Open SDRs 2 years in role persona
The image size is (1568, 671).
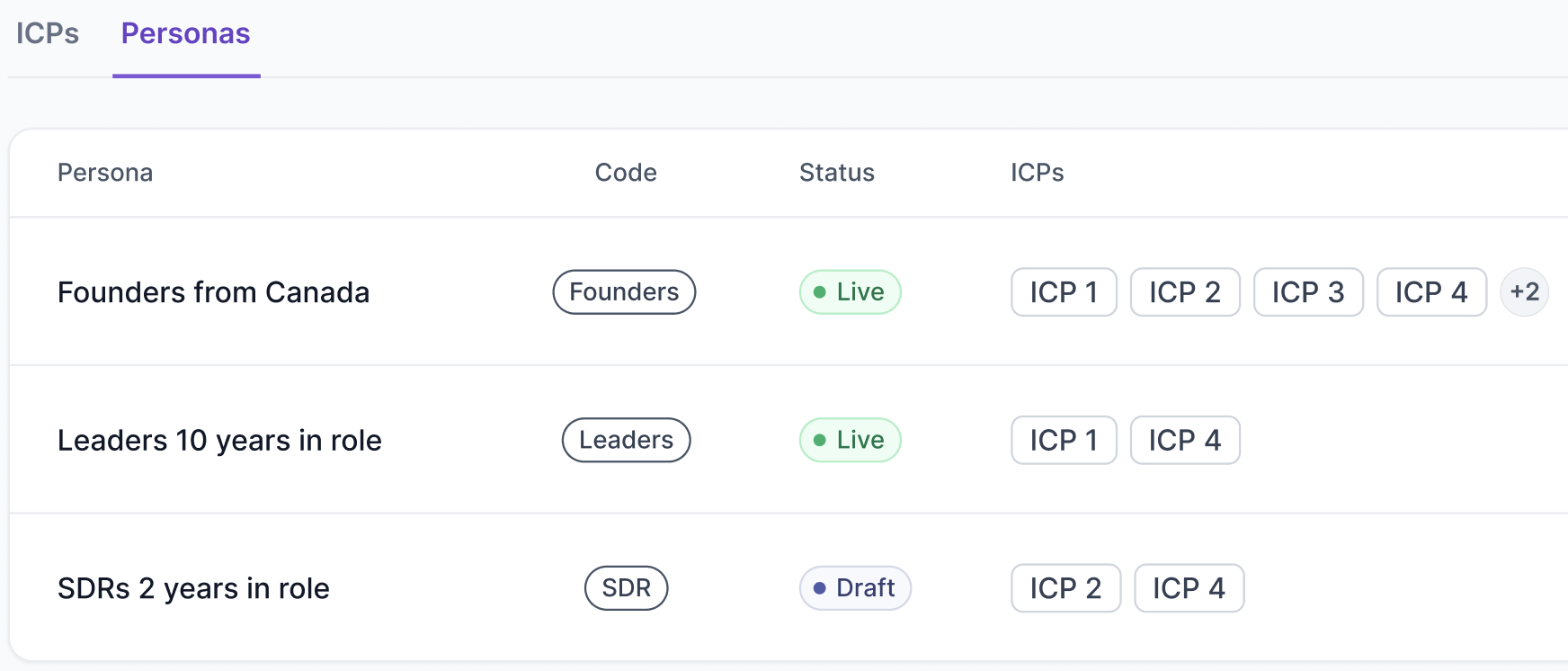(x=193, y=588)
